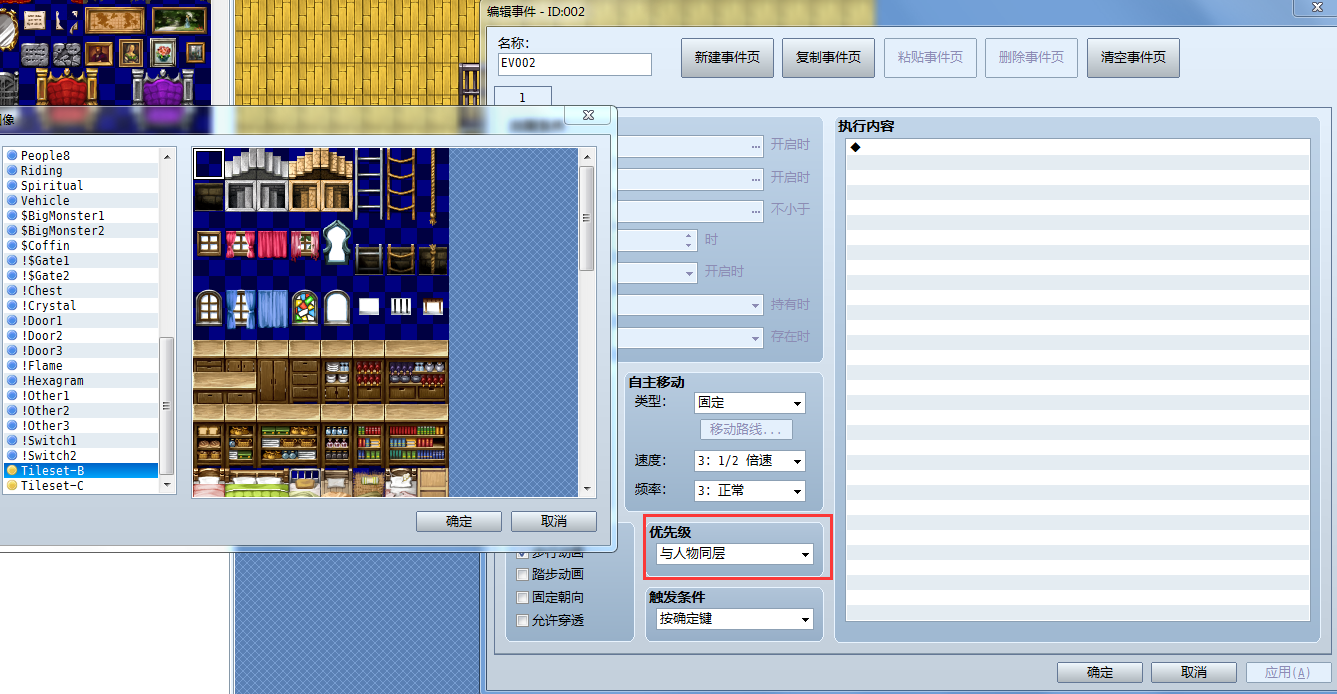
Task: Select Tileset-C in the graphics list
Action: tap(81, 486)
